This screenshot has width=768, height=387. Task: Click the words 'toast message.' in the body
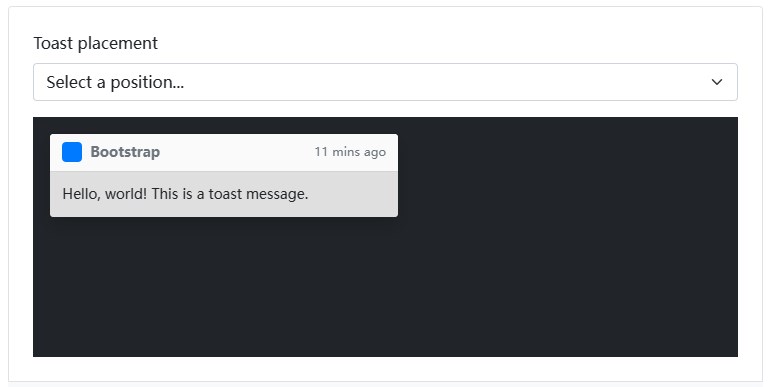(258, 194)
